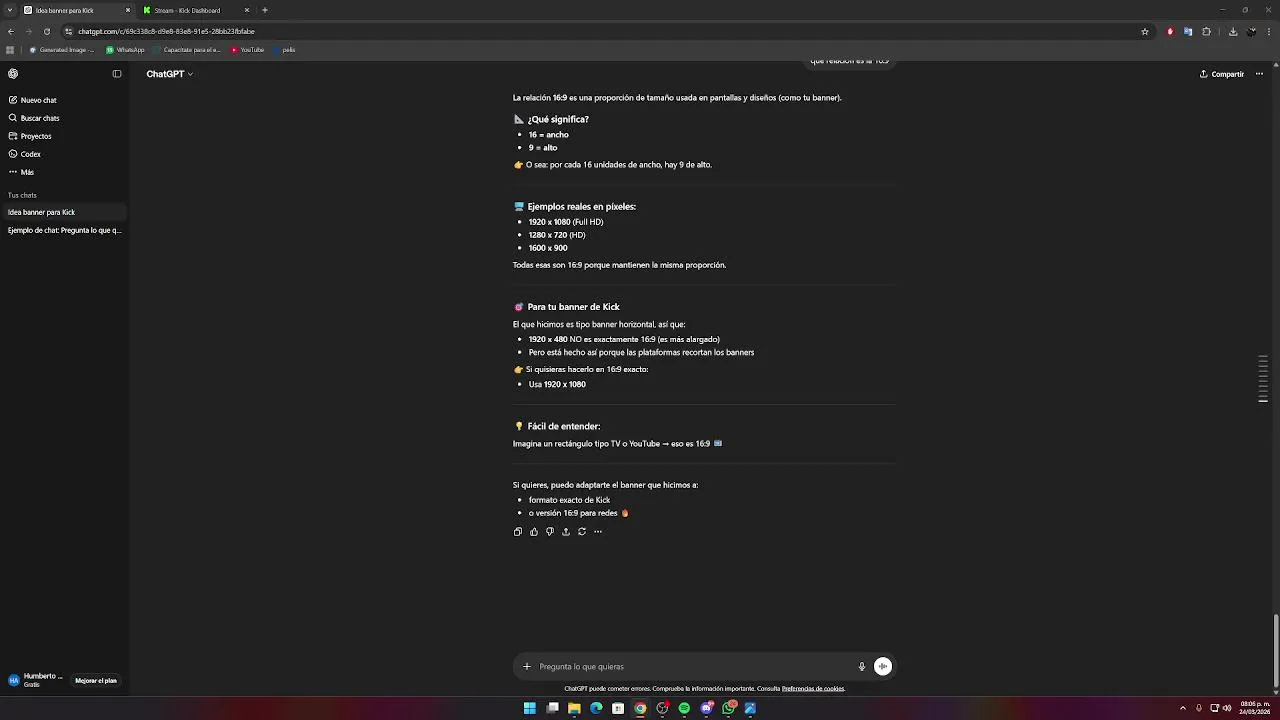Give the response a thumbs up

(x=534, y=532)
